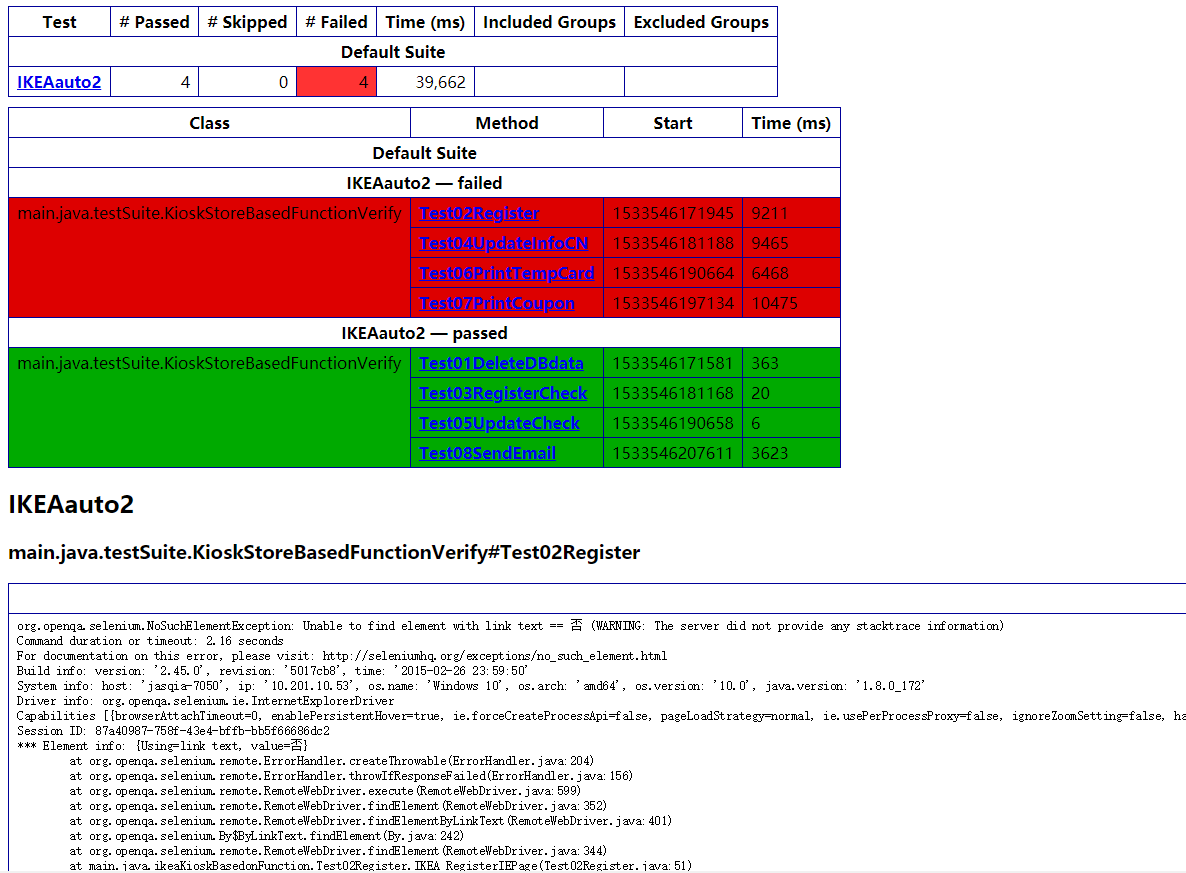Open the Test04UpdateInfoCN method link

504,244
